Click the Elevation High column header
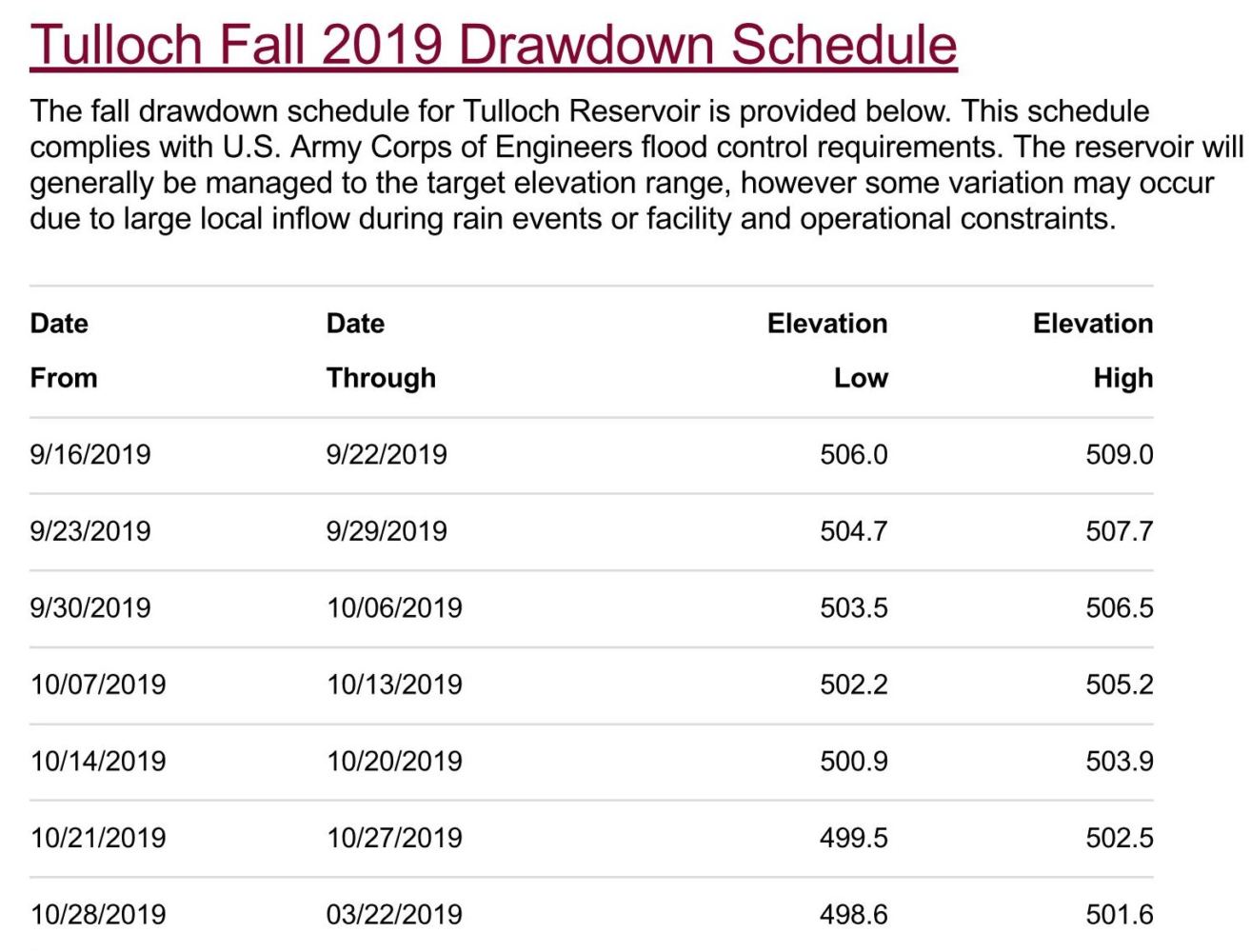1251x952 pixels. point(1093,350)
